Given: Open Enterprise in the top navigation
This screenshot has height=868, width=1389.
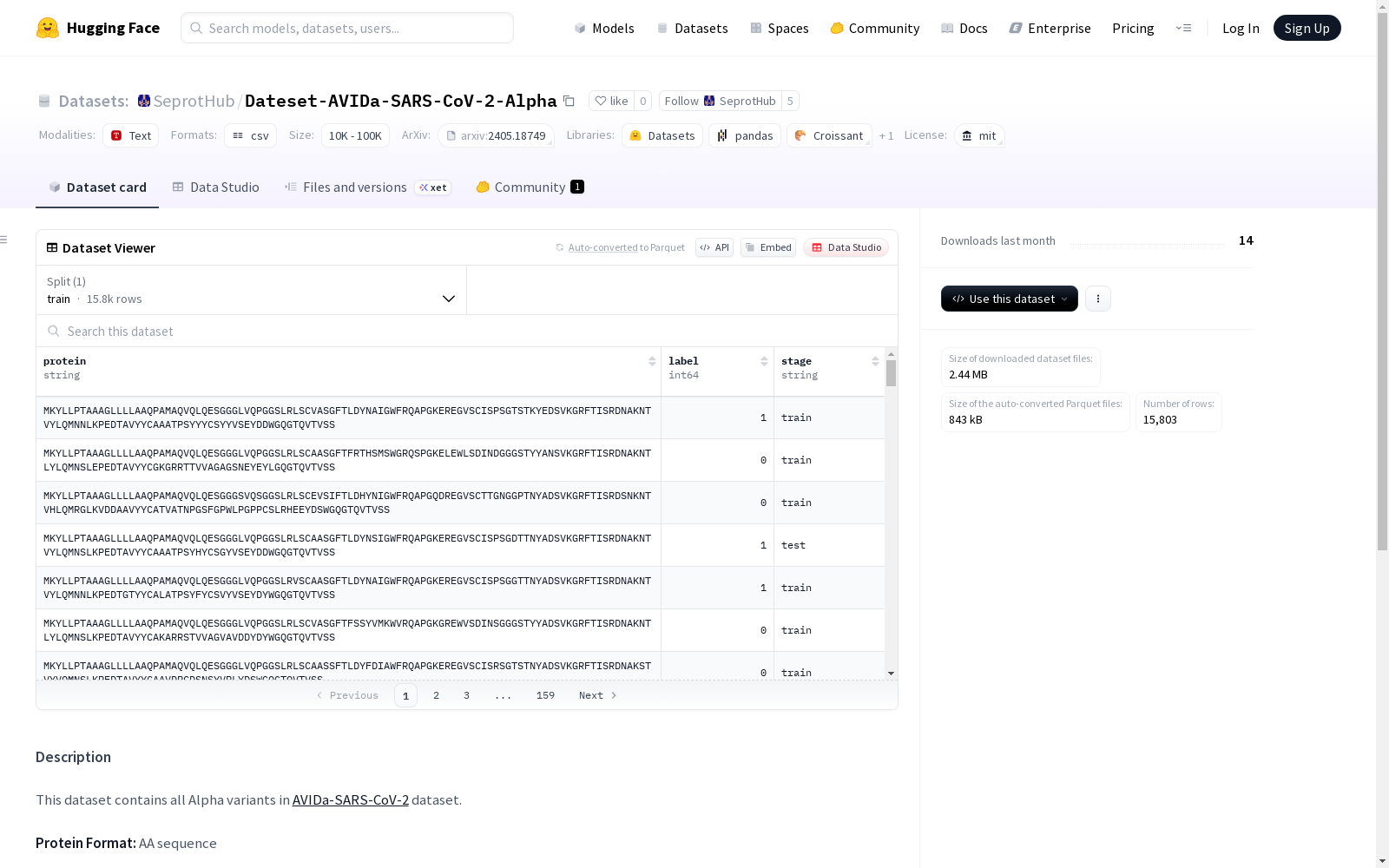Looking at the screenshot, I should pos(1050,28).
